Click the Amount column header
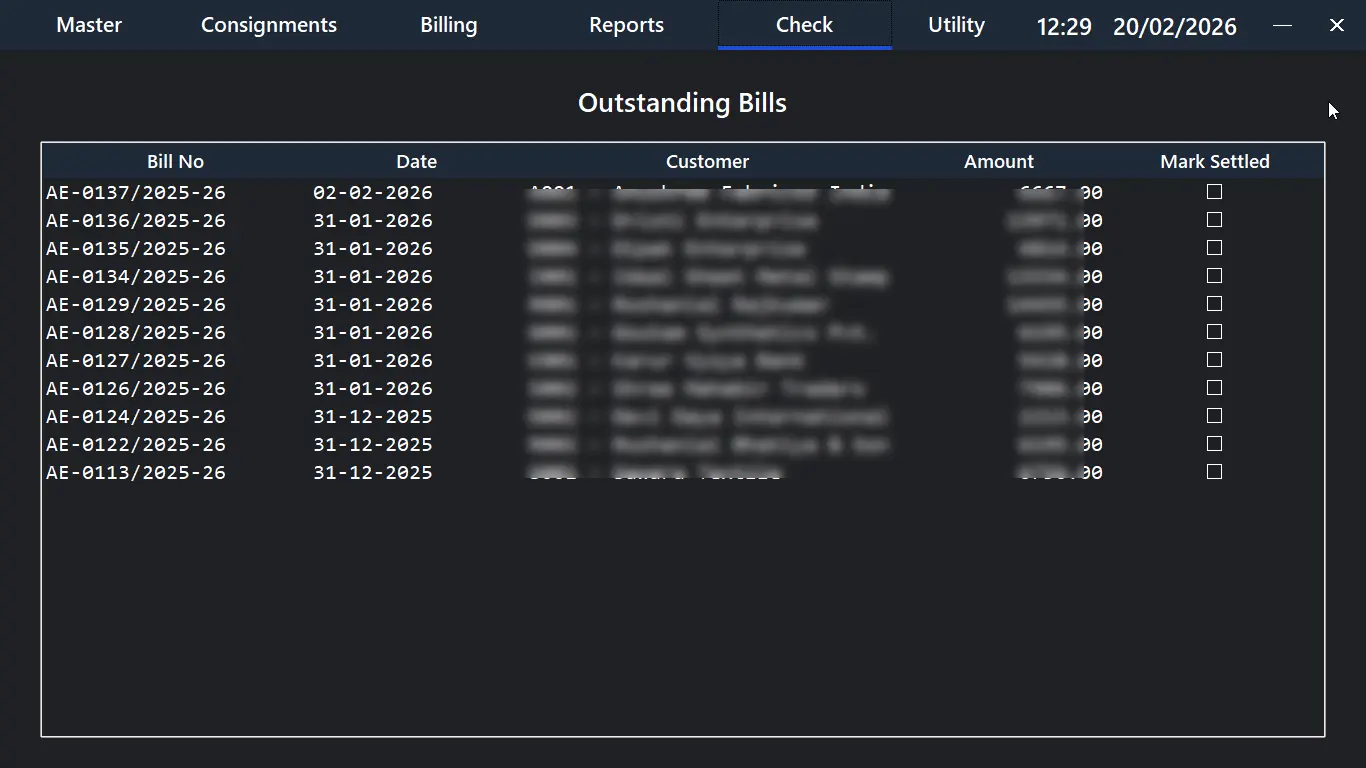Viewport: 1366px width, 768px height. point(998,161)
